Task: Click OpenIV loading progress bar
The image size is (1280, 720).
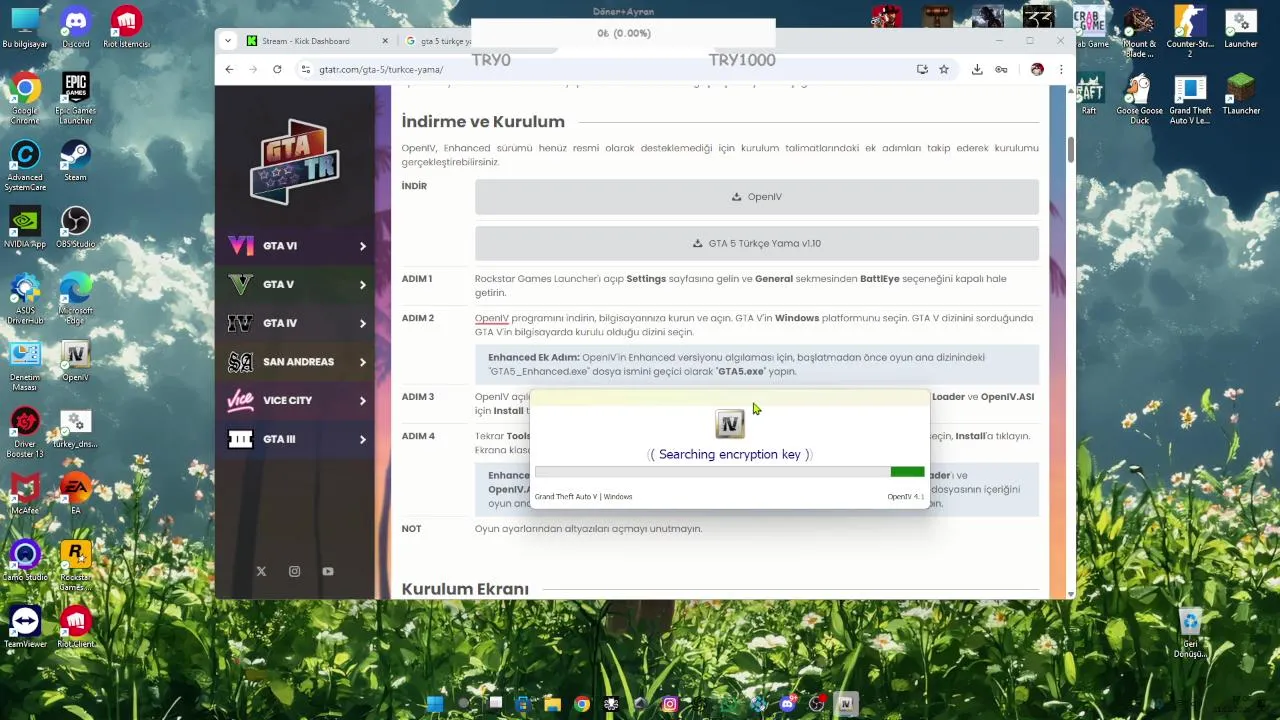Action: coord(730,472)
